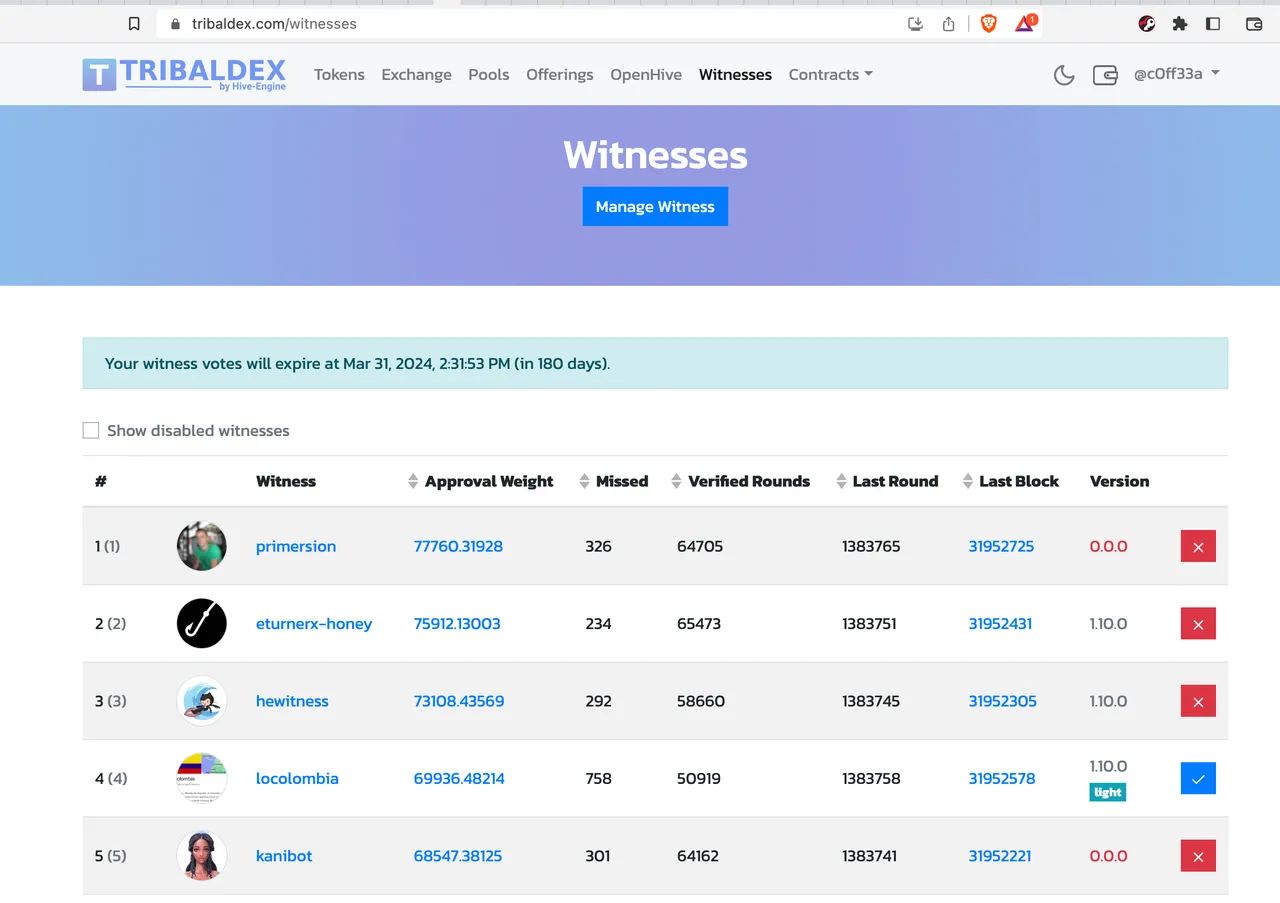
Task: Toggle vote checkmark for locolombia
Action: tap(1198, 778)
